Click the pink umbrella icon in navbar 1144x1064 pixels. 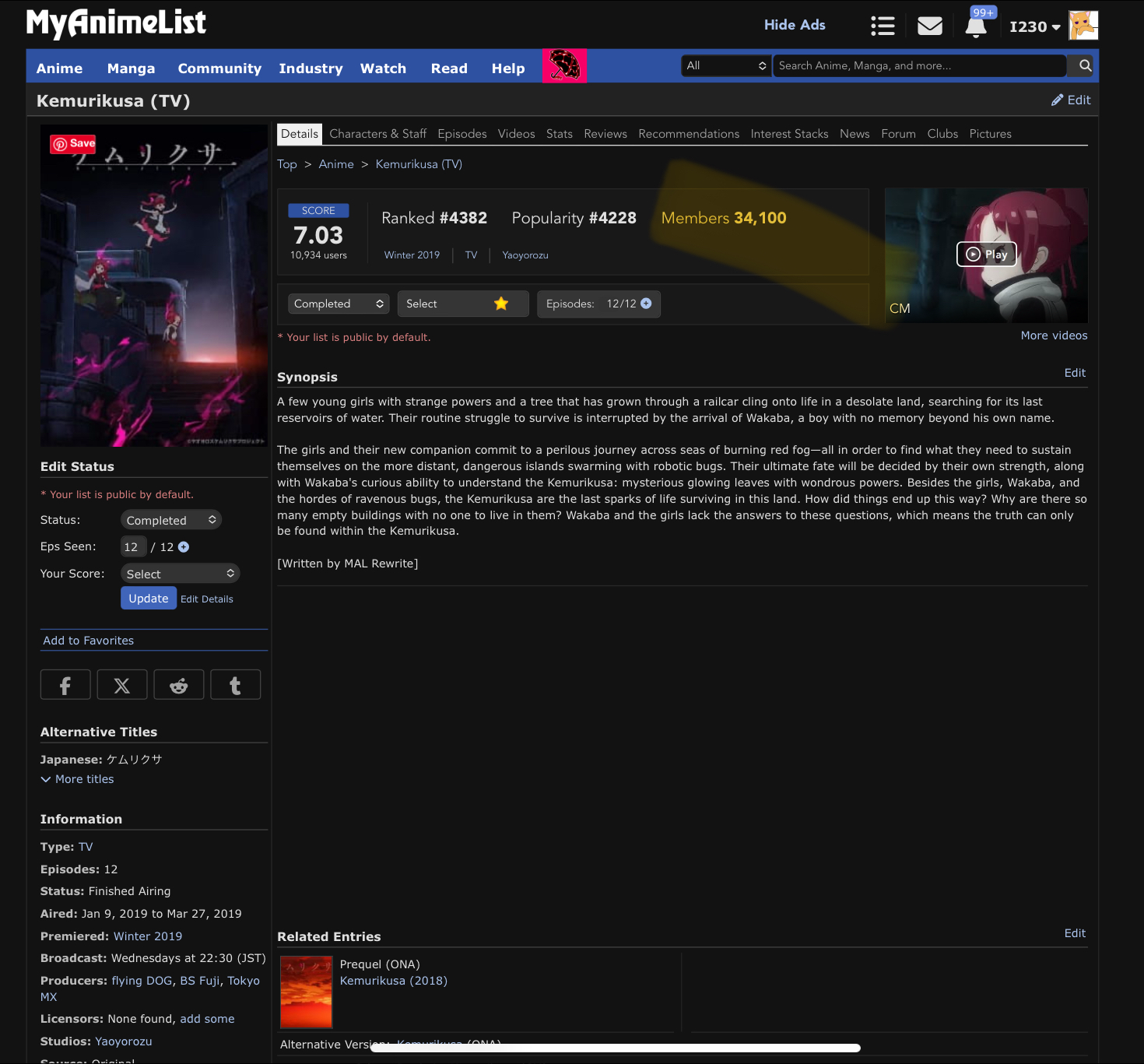coord(564,65)
